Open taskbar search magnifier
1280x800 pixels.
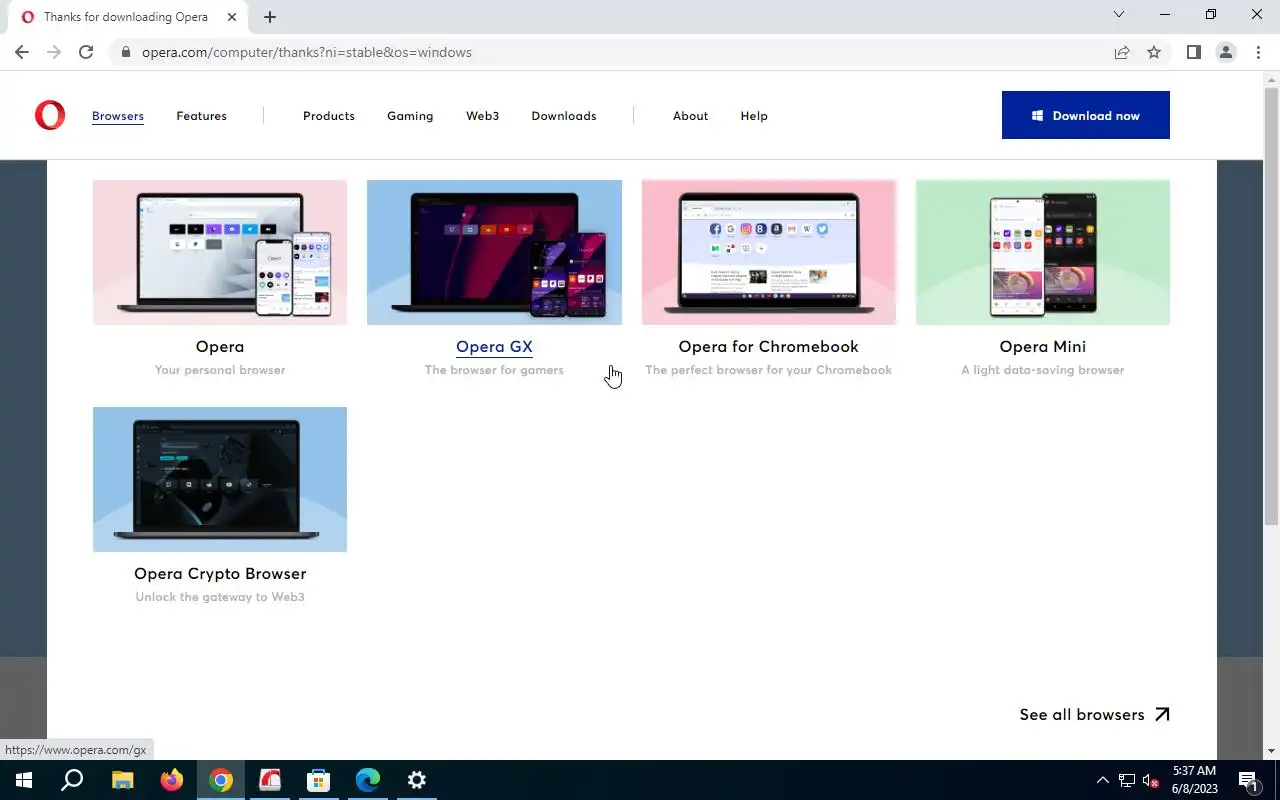72,780
